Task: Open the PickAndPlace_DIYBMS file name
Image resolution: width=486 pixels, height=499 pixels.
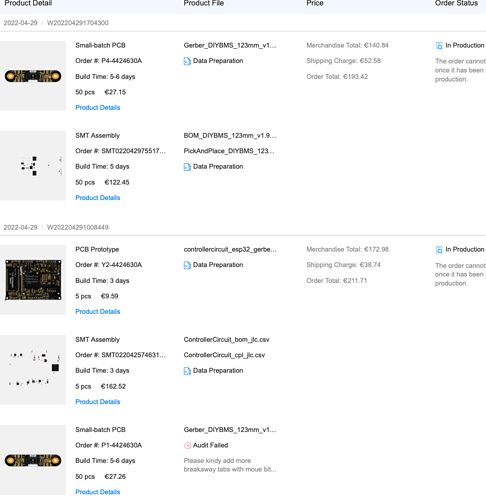Action: click(x=229, y=151)
